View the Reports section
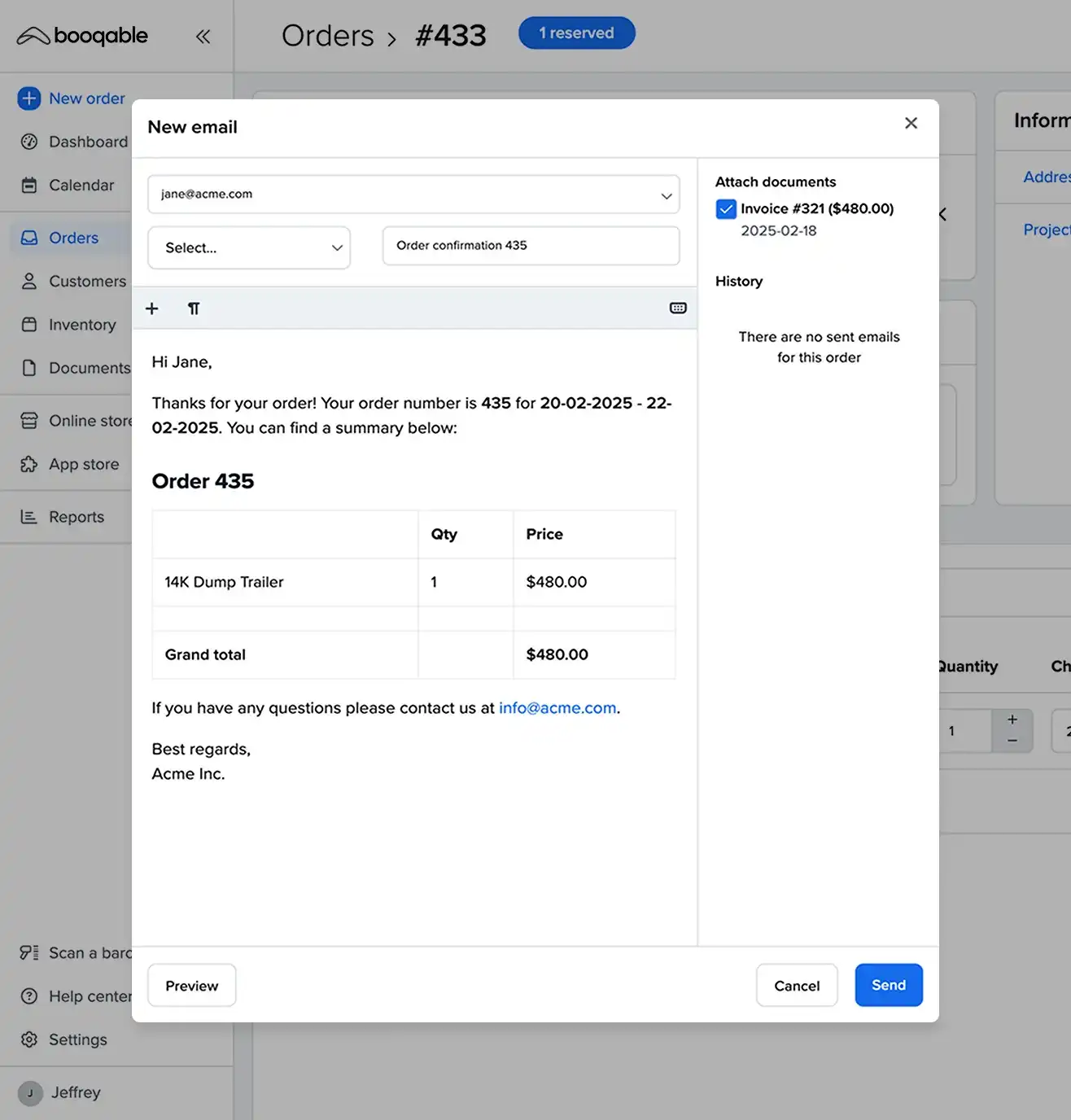Viewport: 1071px width, 1120px height. pos(29,516)
